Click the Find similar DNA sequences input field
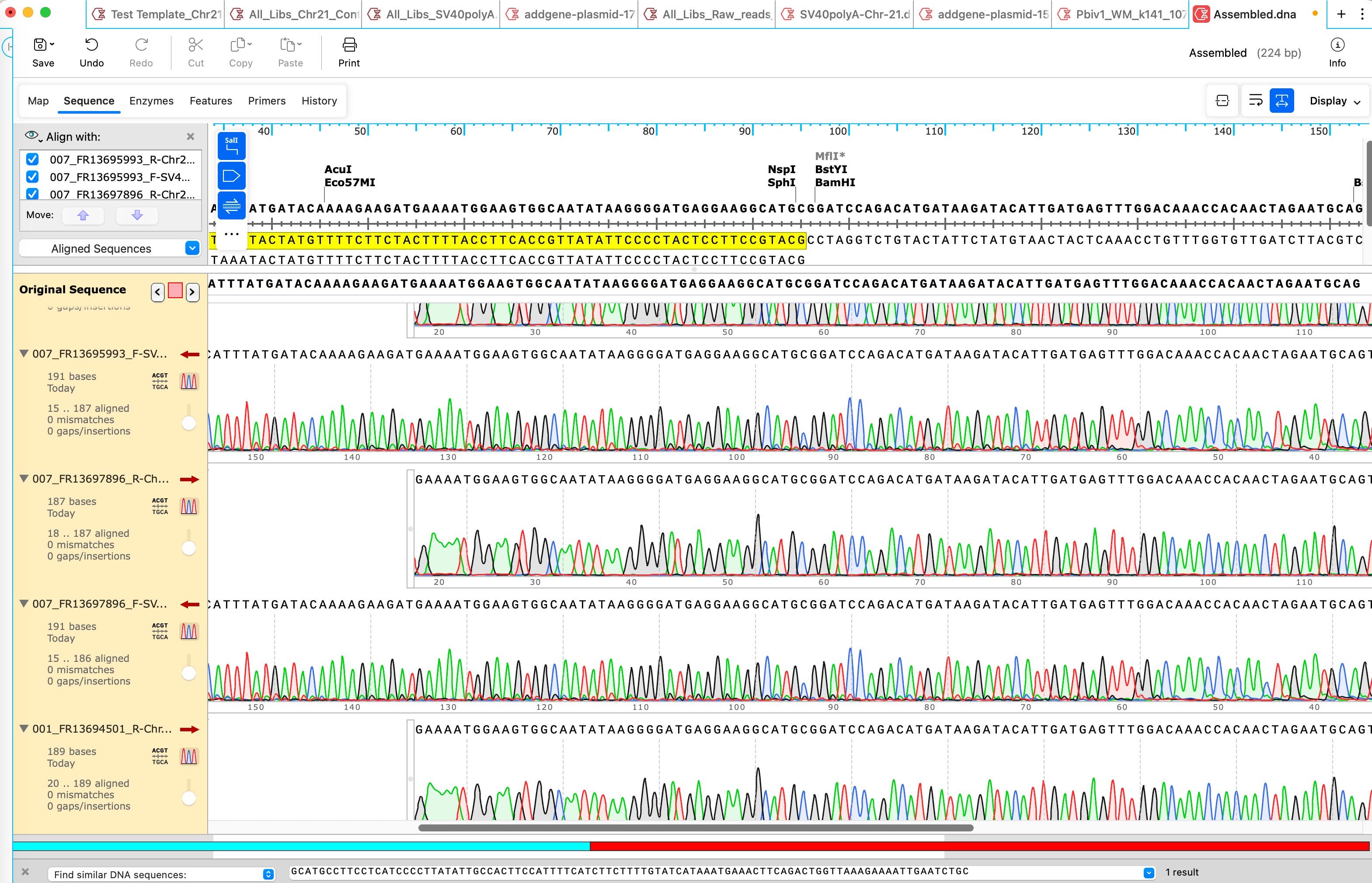Screen dimensions: 1372x883 (x=716, y=872)
